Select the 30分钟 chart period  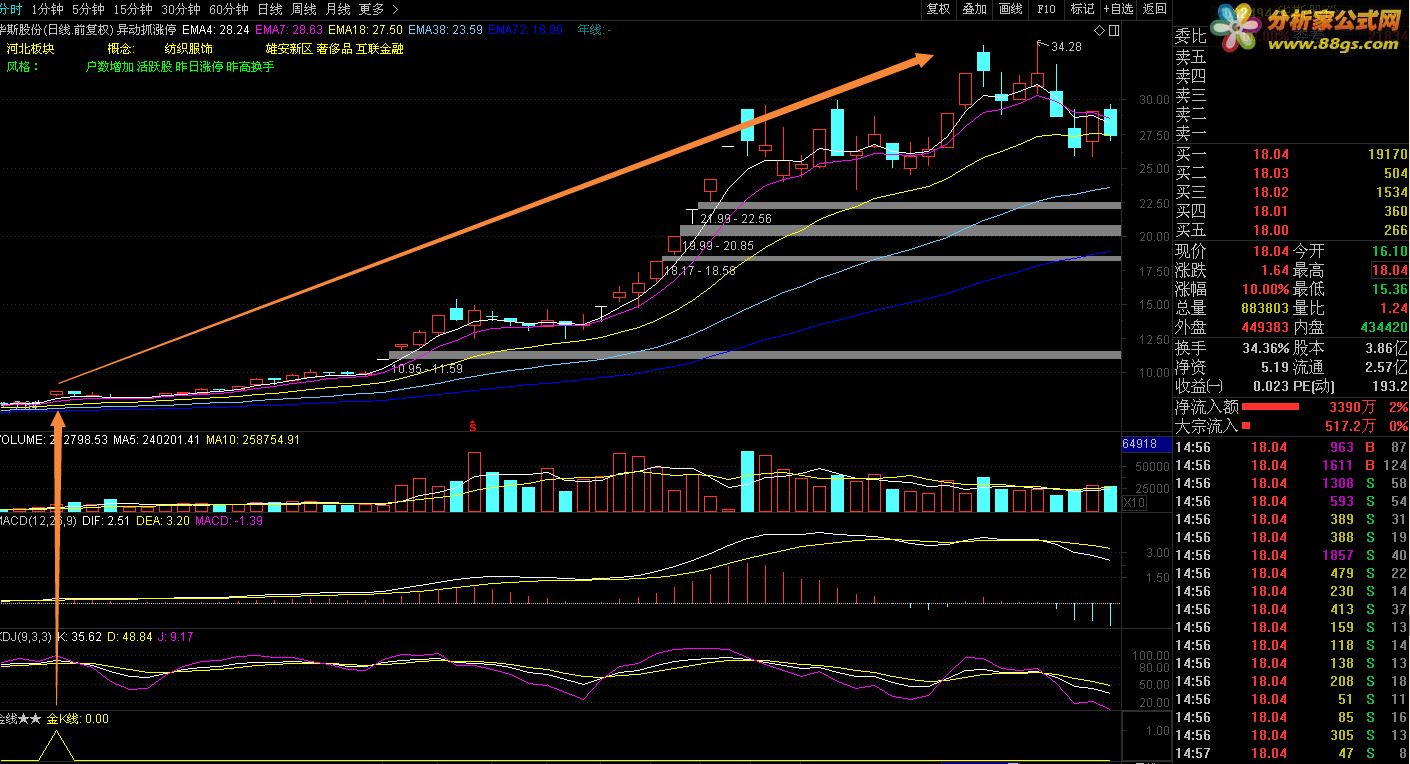[x=180, y=9]
